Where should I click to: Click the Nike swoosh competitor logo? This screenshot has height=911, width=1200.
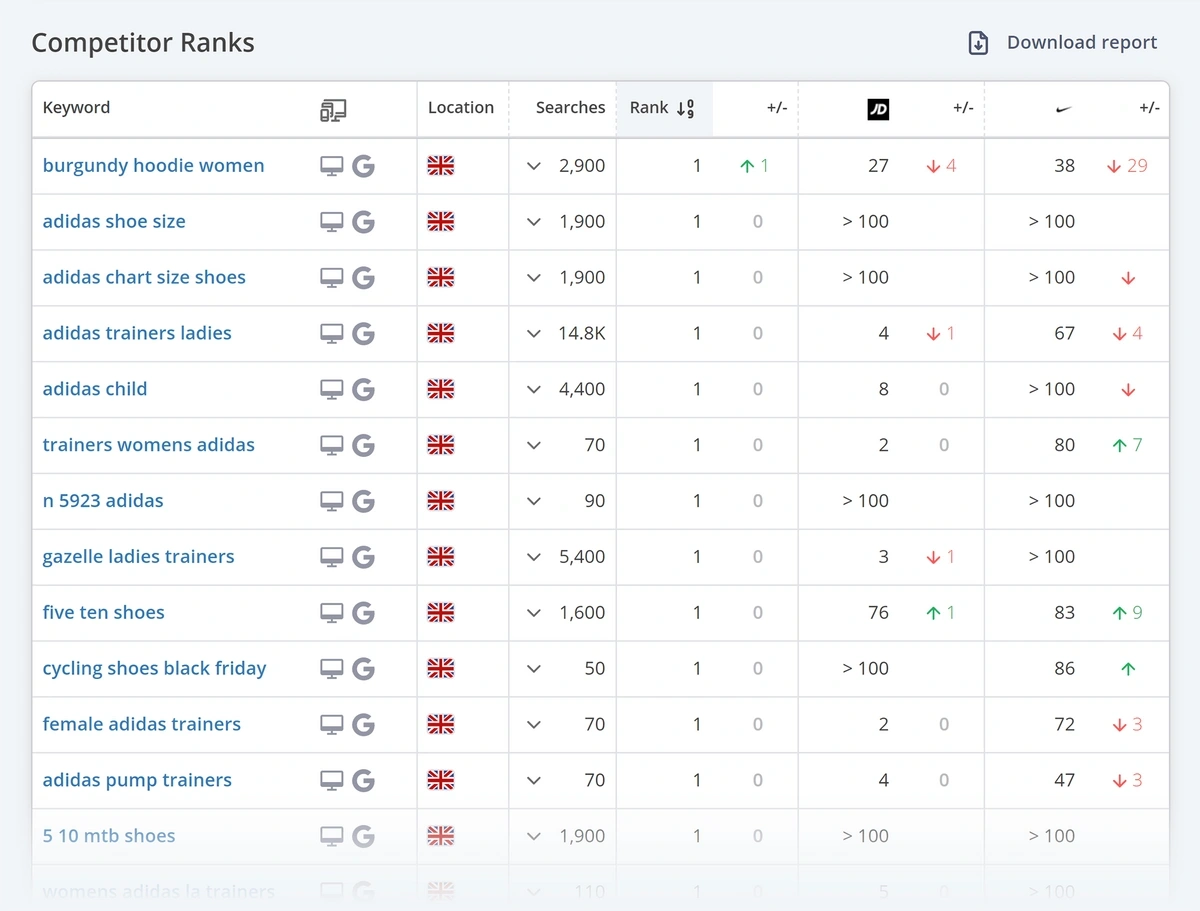[x=1063, y=110]
